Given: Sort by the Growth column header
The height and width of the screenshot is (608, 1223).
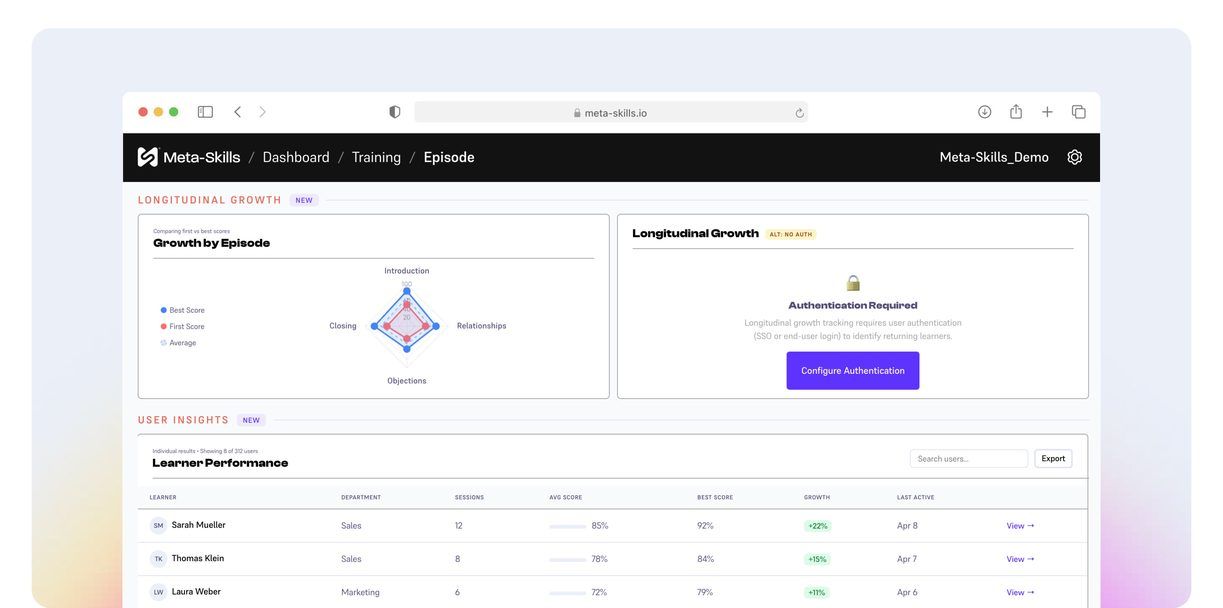Looking at the screenshot, I should (817, 497).
